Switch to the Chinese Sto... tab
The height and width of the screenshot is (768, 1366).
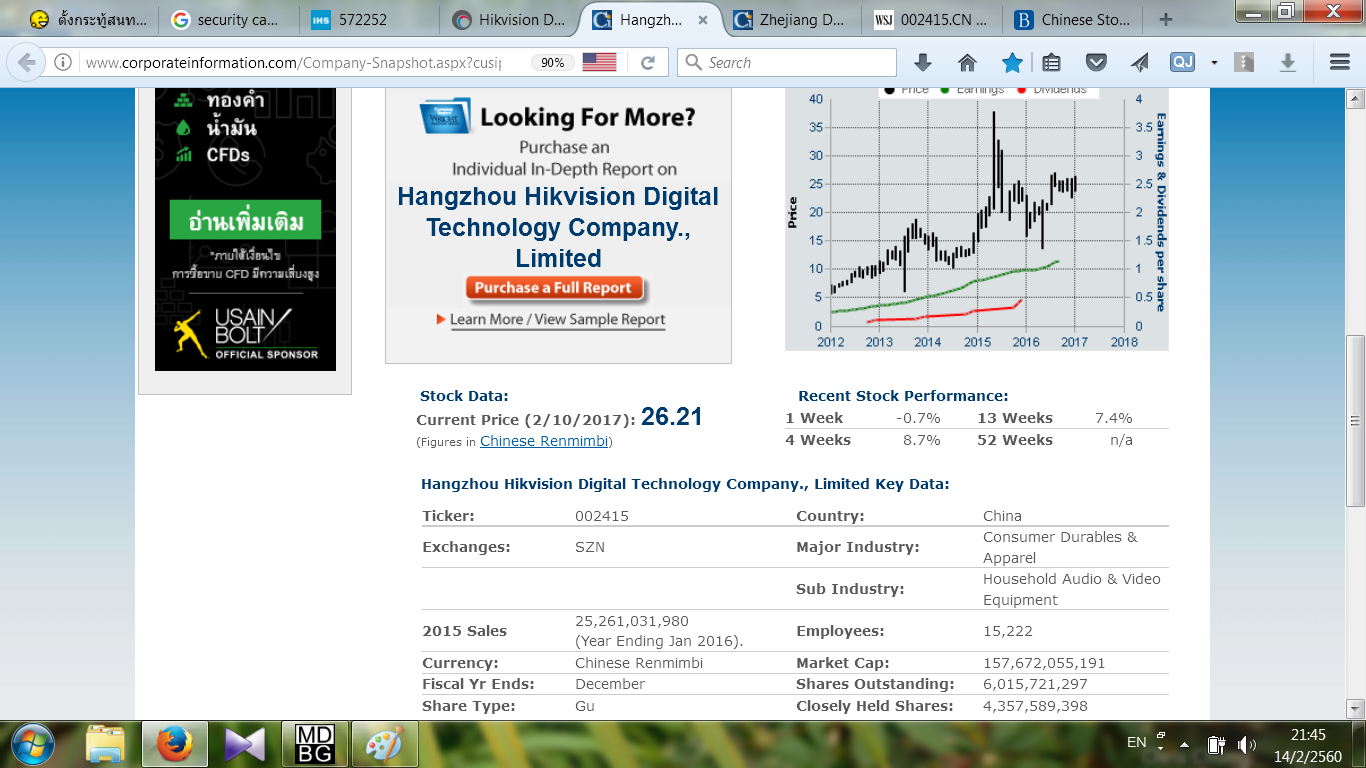coord(1074,19)
